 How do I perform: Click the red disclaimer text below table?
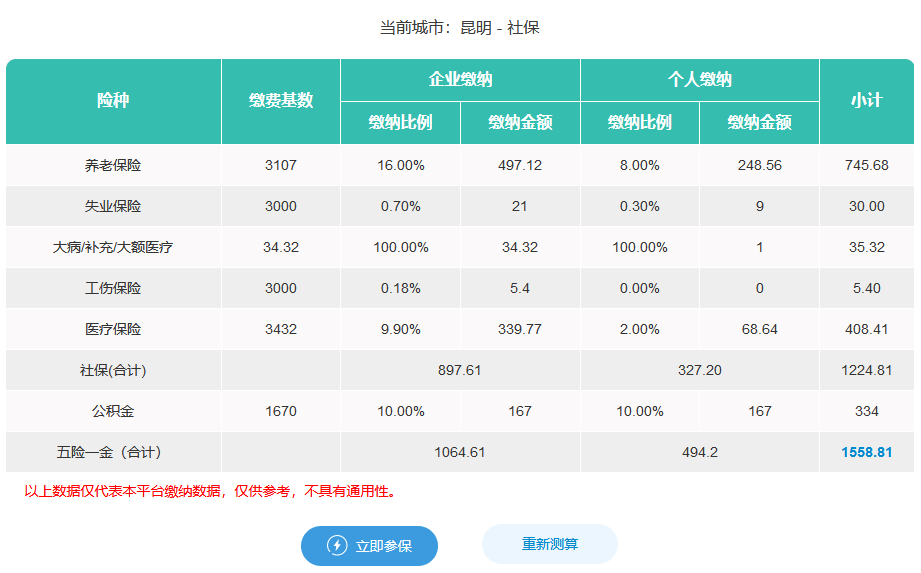[x=210, y=491]
